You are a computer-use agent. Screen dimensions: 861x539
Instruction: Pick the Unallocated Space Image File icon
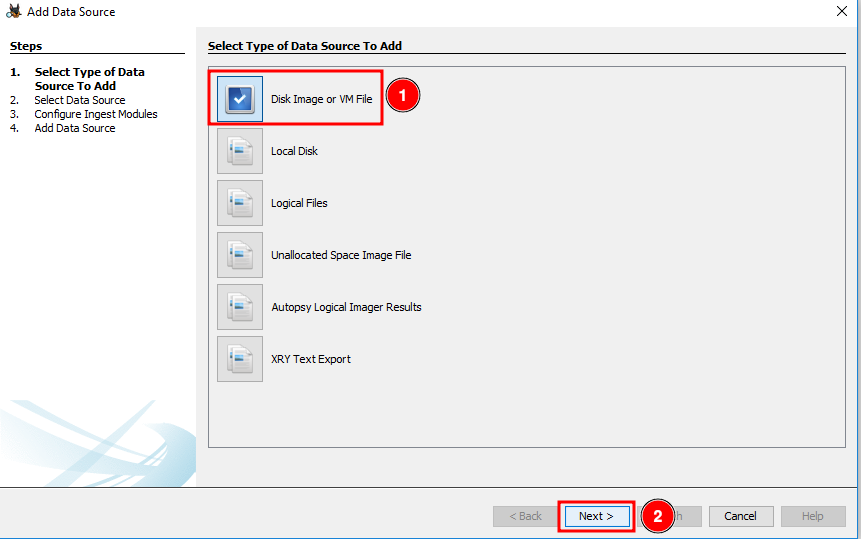pos(240,255)
